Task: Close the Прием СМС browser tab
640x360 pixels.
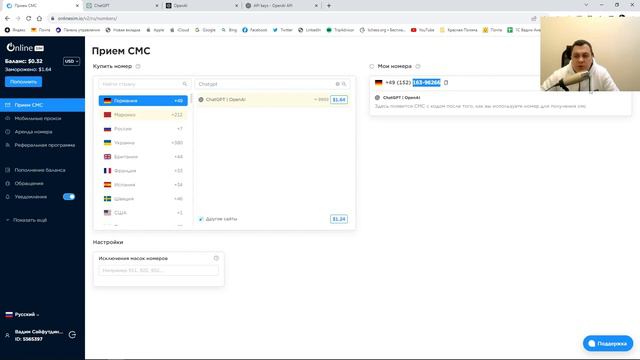Action: tap(78, 6)
